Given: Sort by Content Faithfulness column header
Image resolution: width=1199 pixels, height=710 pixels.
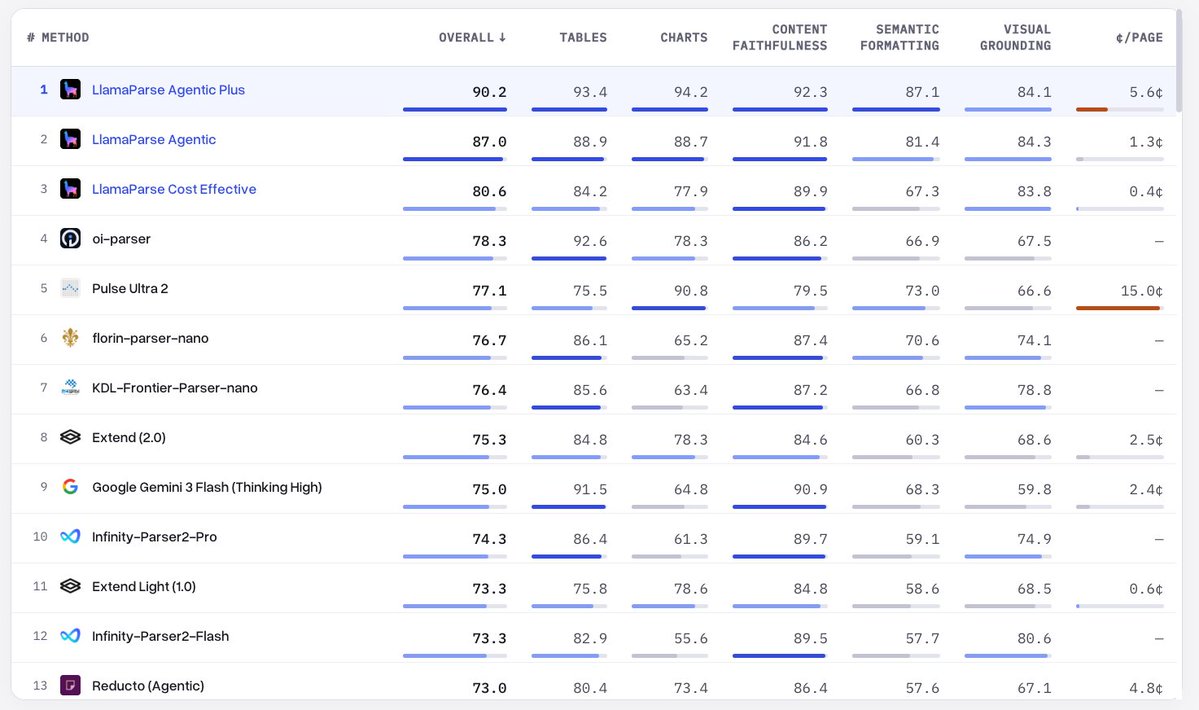Looking at the screenshot, I should [x=780, y=37].
